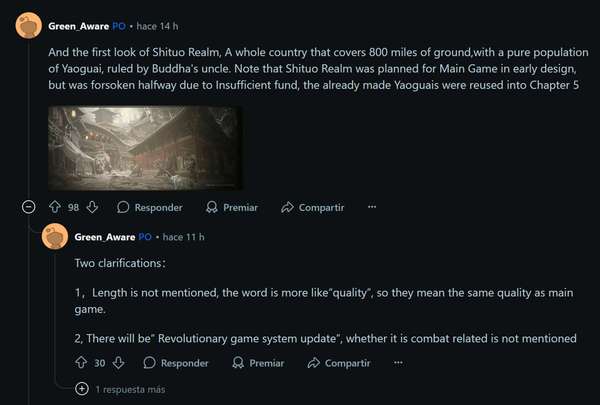Click Responder on the top comment
The width and height of the screenshot is (600, 405).
[150, 207]
